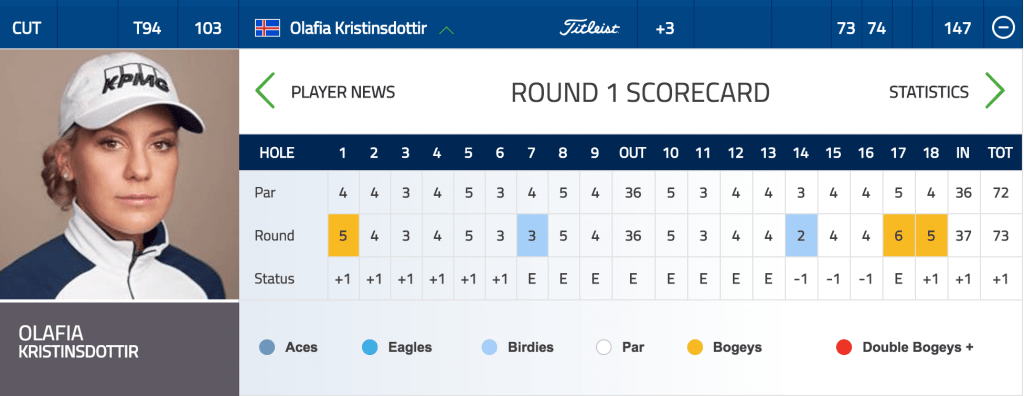This screenshot has width=1024, height=396.
Task: Click the Iceland flag icon
Action: click(x=267, y=28)
